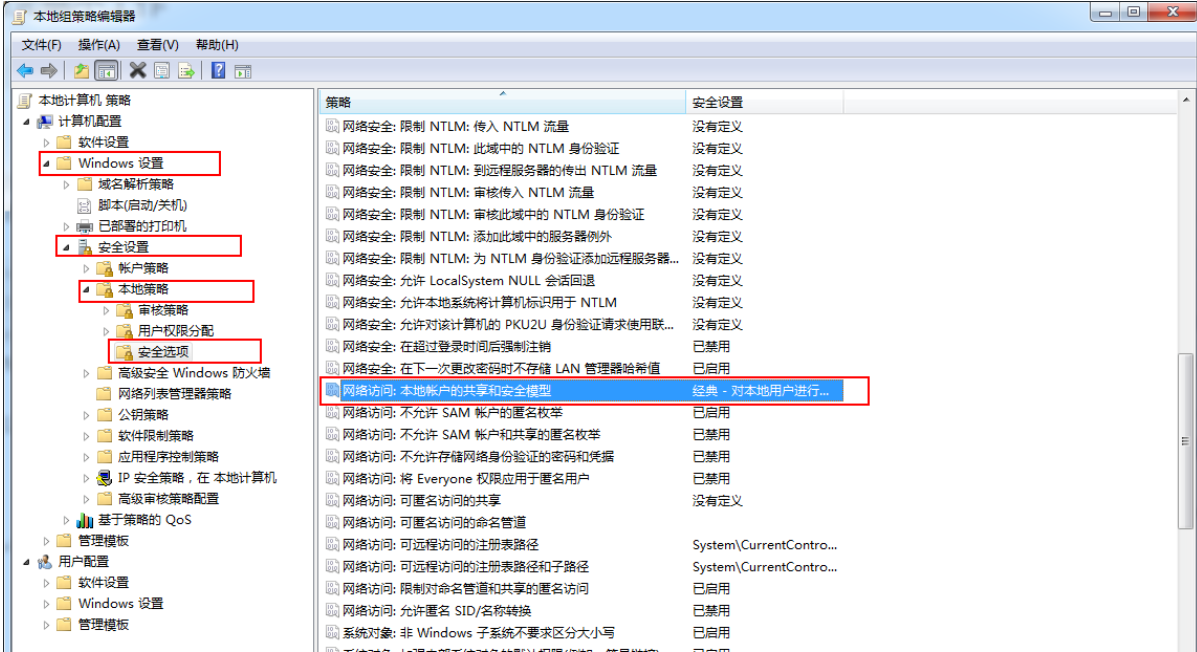This screenshot has width=1197, height=652.
Task: Collapse the 计算机配置 node
Action: tap(26, 121)
